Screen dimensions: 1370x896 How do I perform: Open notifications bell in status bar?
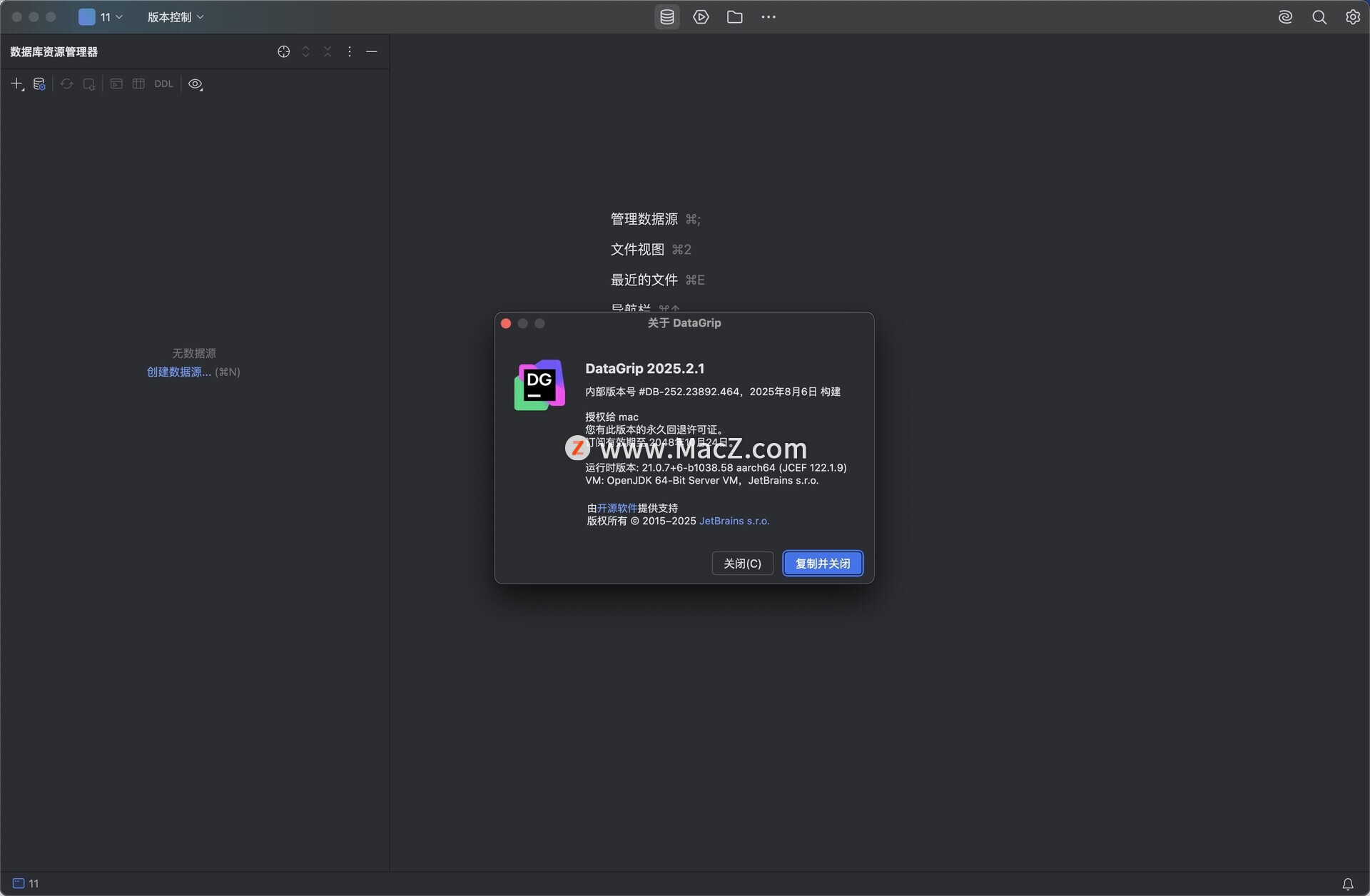pyautogui.click(x=1348, y=885)
